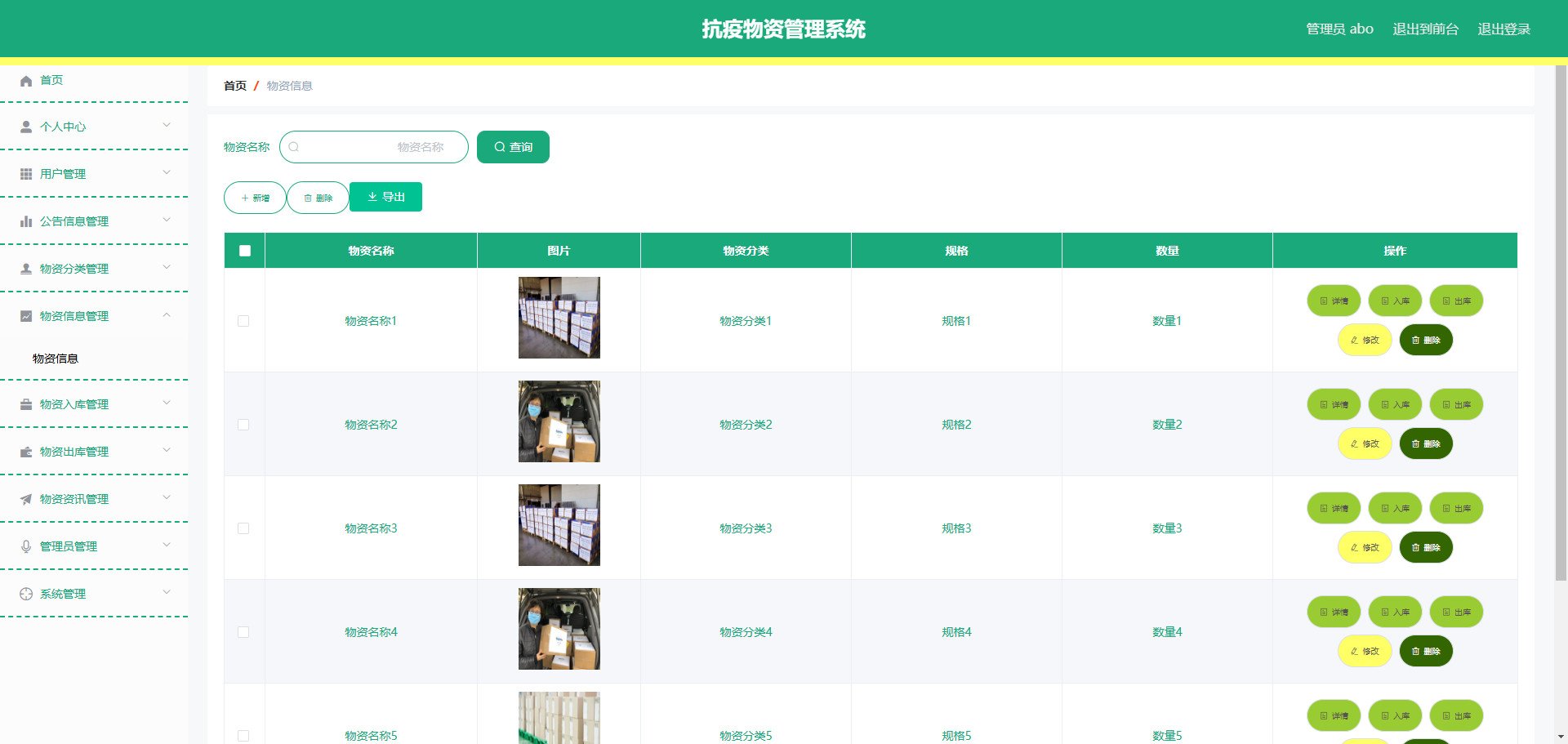Click 入库 for 物资名称4 row

(1395, 612)
